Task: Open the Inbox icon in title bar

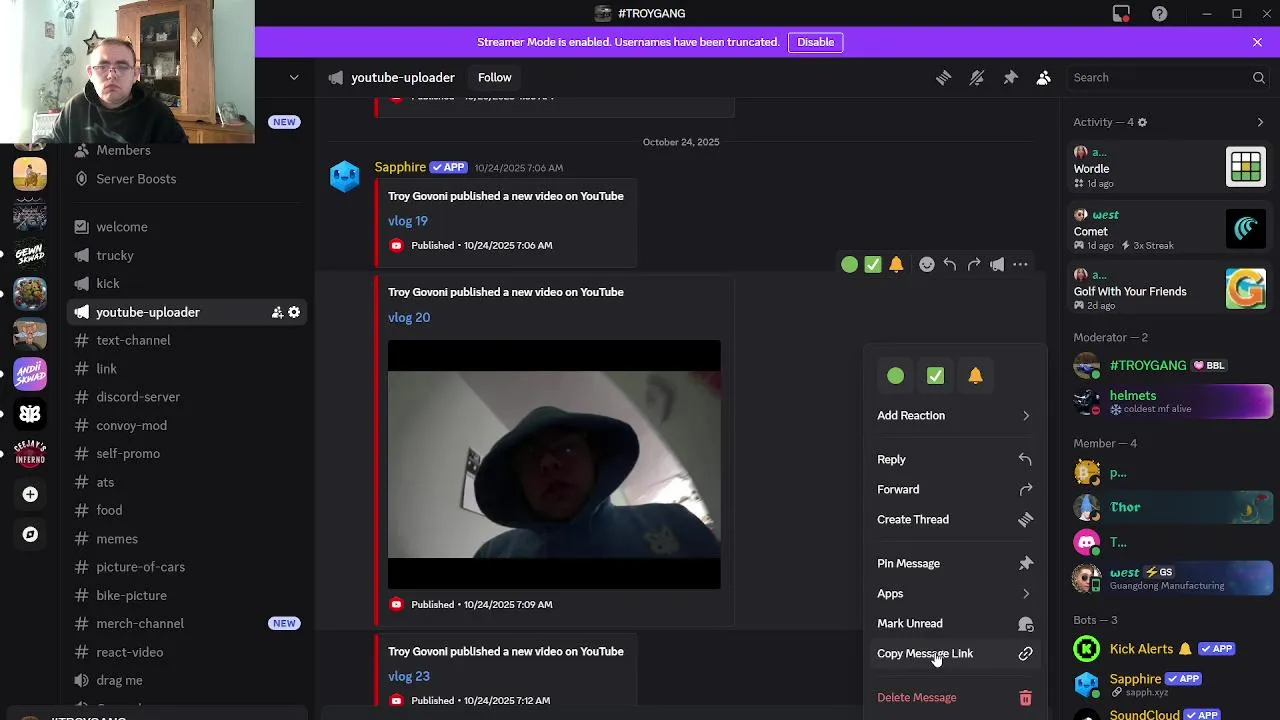Action: (x=1121, y=14)
